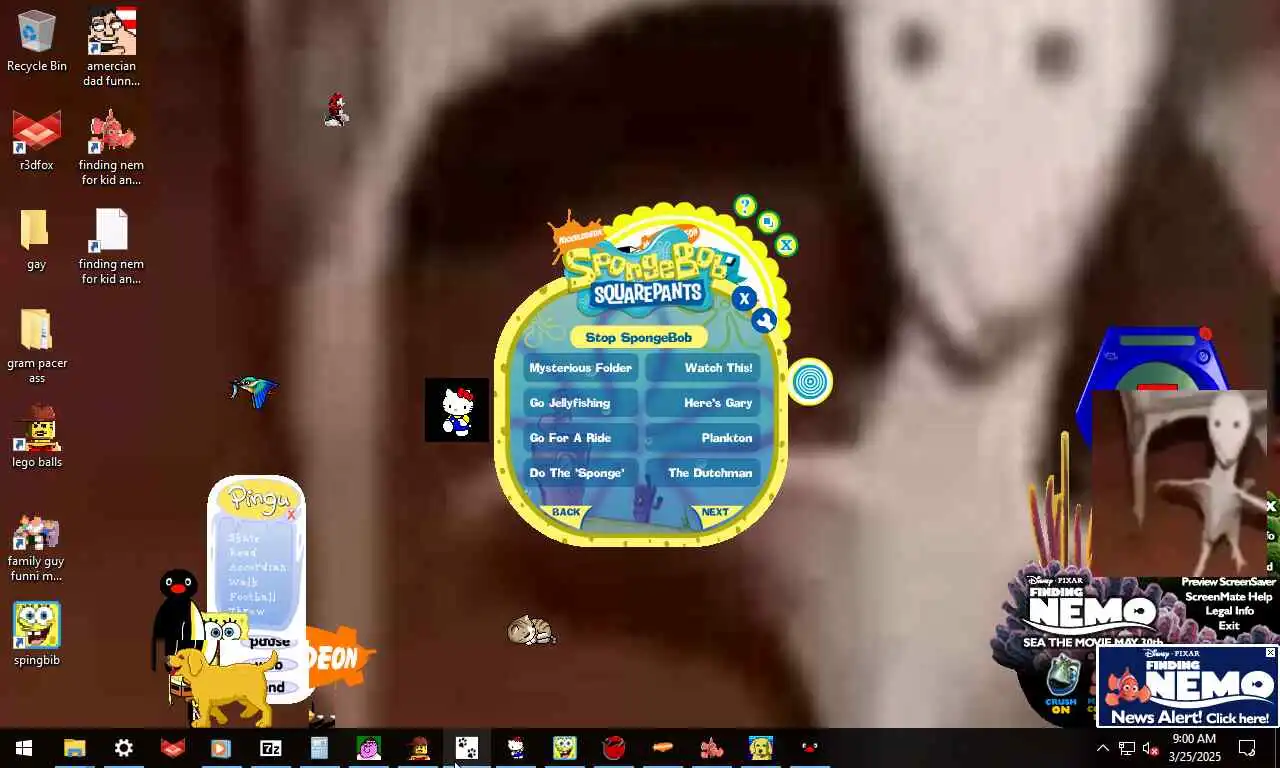Select 'Go Jellyfishing' in SpongeBob menu
The width and height of the screenshot is (1280, 768).
pyautogui.click(x=580, y=403)
